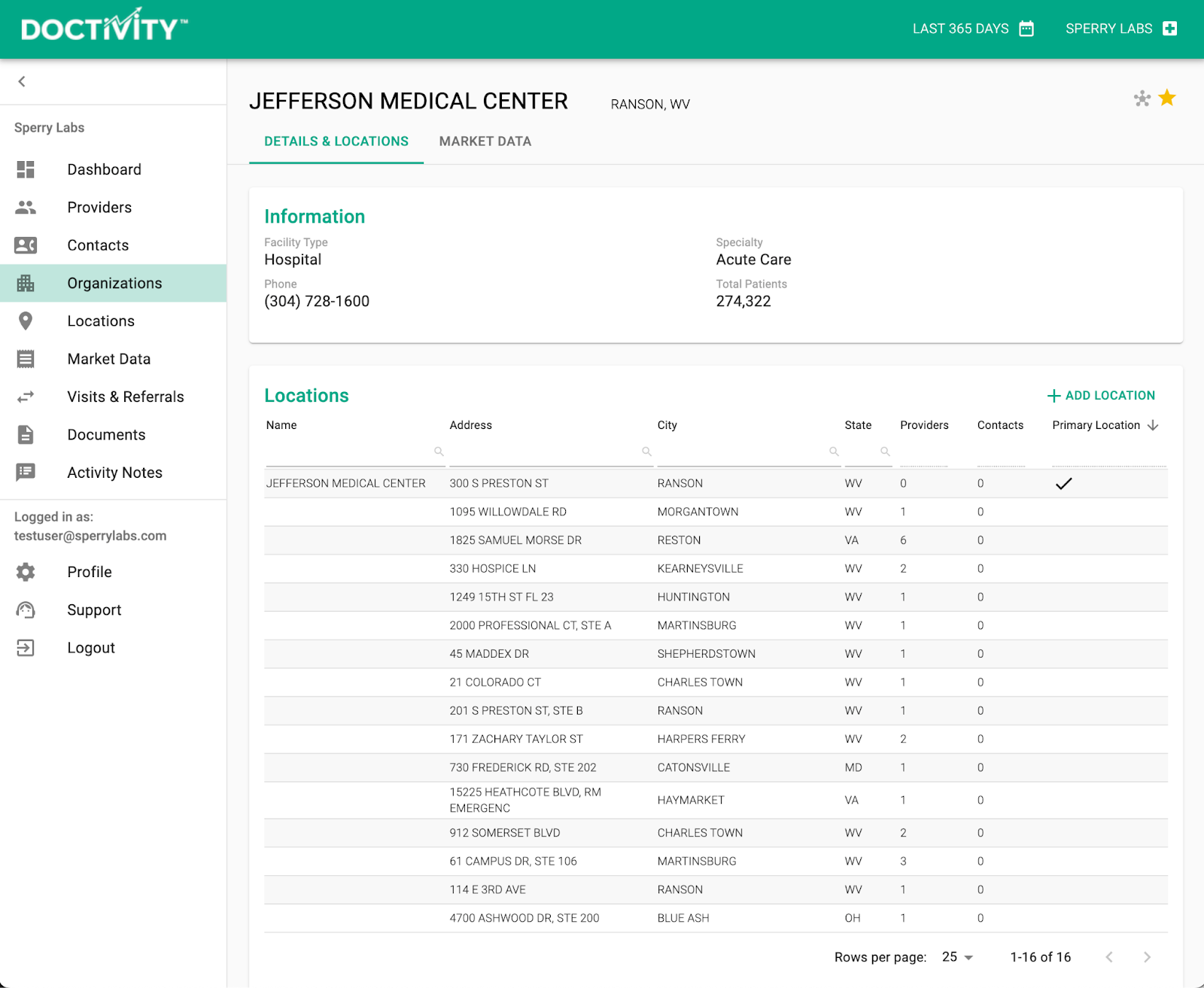
Task: Switch to Market Data tab
Action: [x=485, y=141]
